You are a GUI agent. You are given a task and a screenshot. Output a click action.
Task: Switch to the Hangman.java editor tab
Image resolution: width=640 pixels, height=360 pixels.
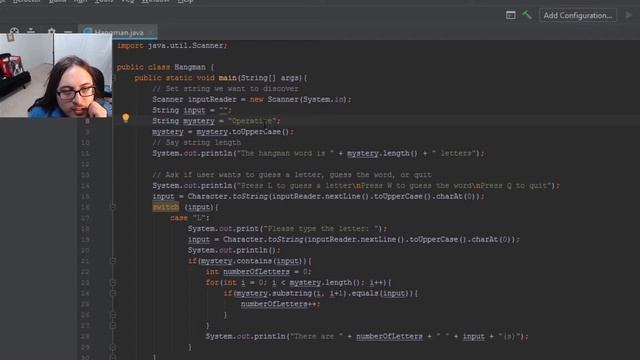coord(119,32)
